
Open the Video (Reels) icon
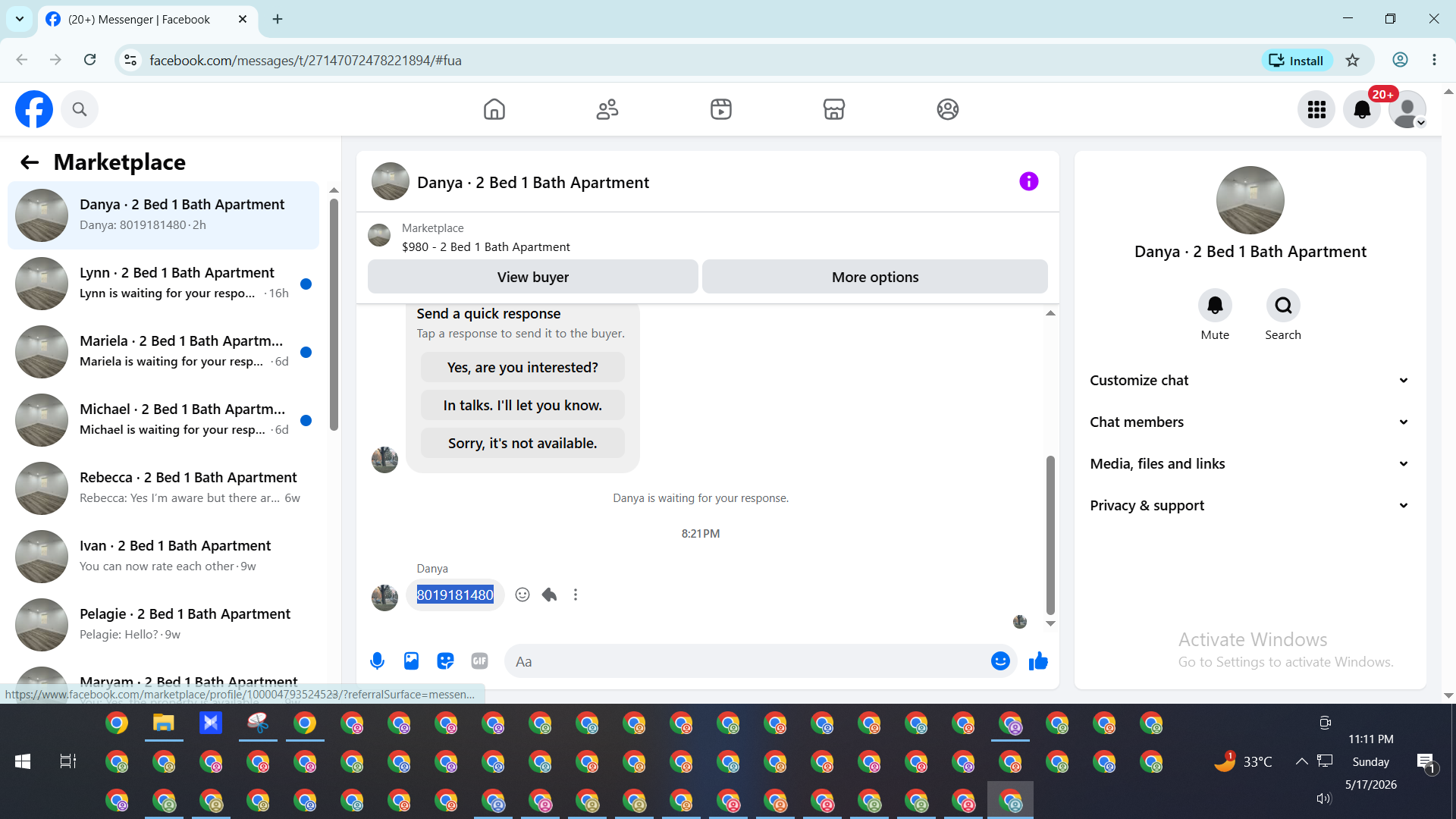[x=721, y=109]
